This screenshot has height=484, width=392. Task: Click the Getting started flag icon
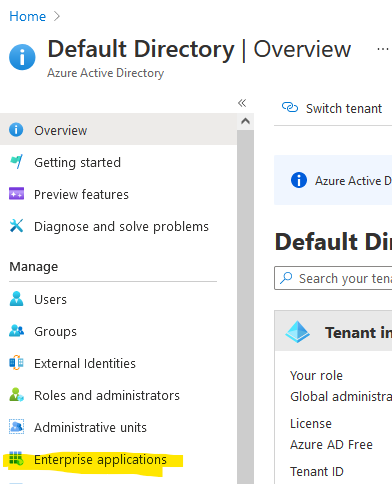click(x=16, y=162)
